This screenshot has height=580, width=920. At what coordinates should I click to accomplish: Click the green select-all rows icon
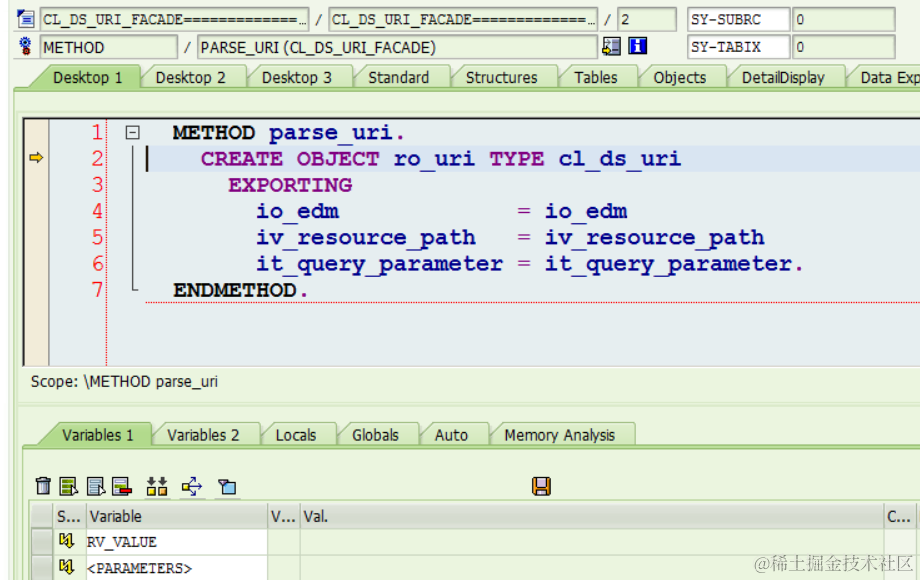[x=69, y=486]
